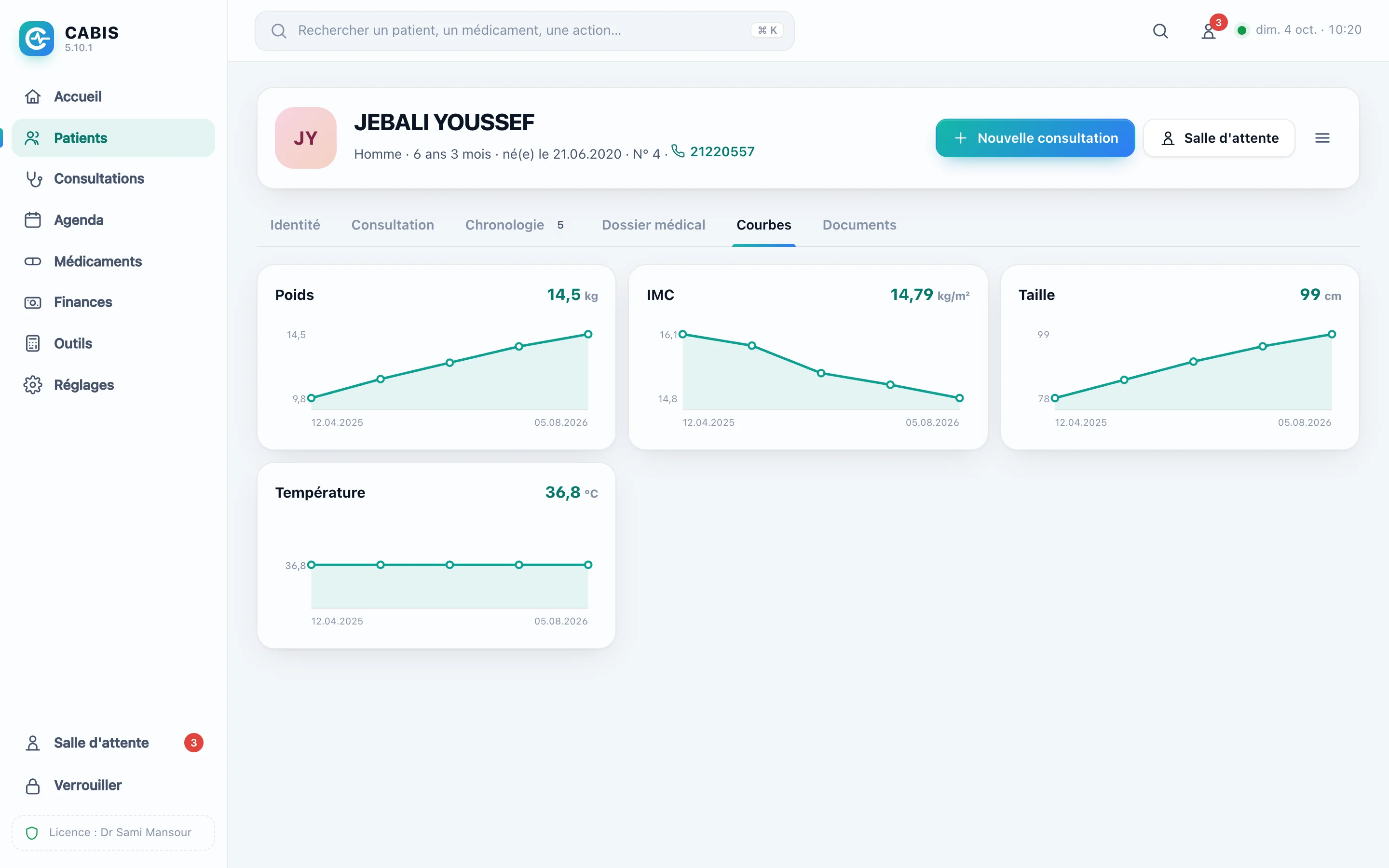The height and width of the screenshot is (868, 1389).
Task: Click the first data point on IMC chart
Action: point(682,334)
